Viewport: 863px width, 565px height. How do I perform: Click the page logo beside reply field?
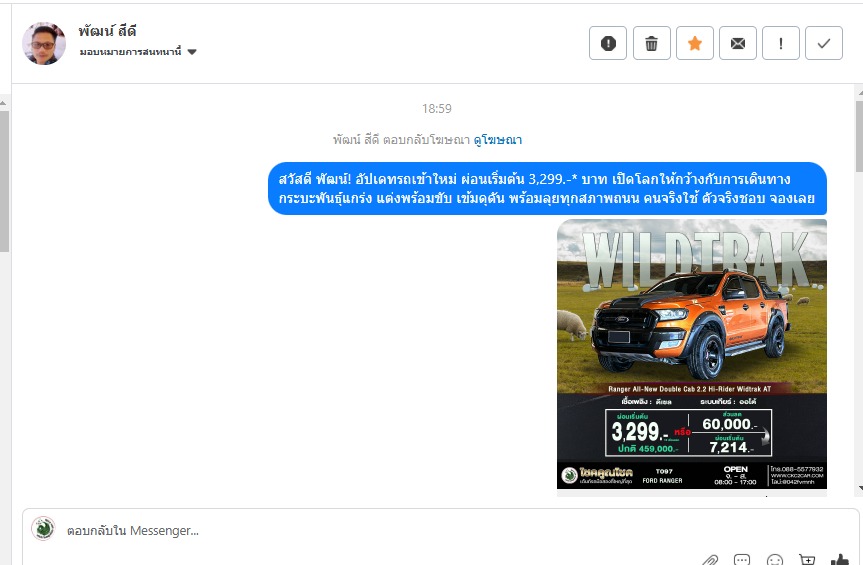tap(43, 529)
